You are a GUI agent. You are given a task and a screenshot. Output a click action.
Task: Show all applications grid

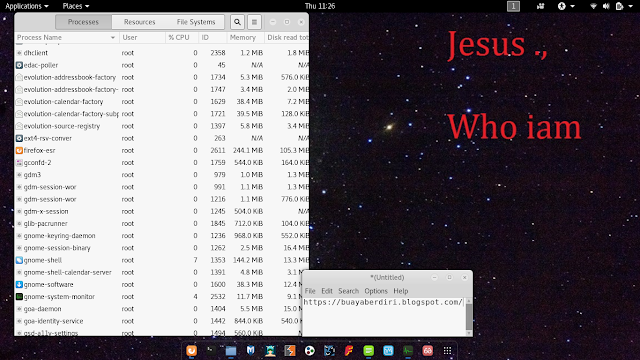click(447, 350)
